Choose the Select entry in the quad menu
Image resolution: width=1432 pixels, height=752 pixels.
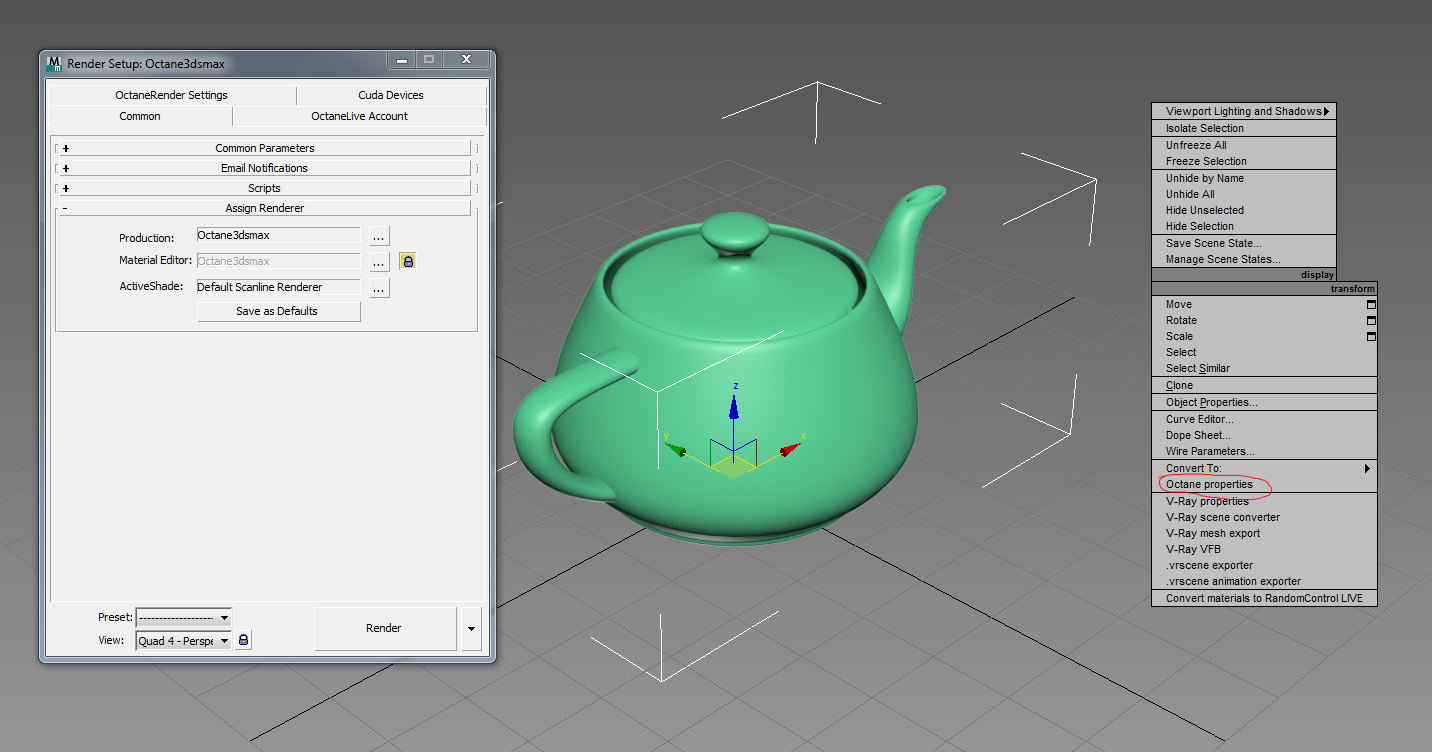click(x=1264, y=352)
